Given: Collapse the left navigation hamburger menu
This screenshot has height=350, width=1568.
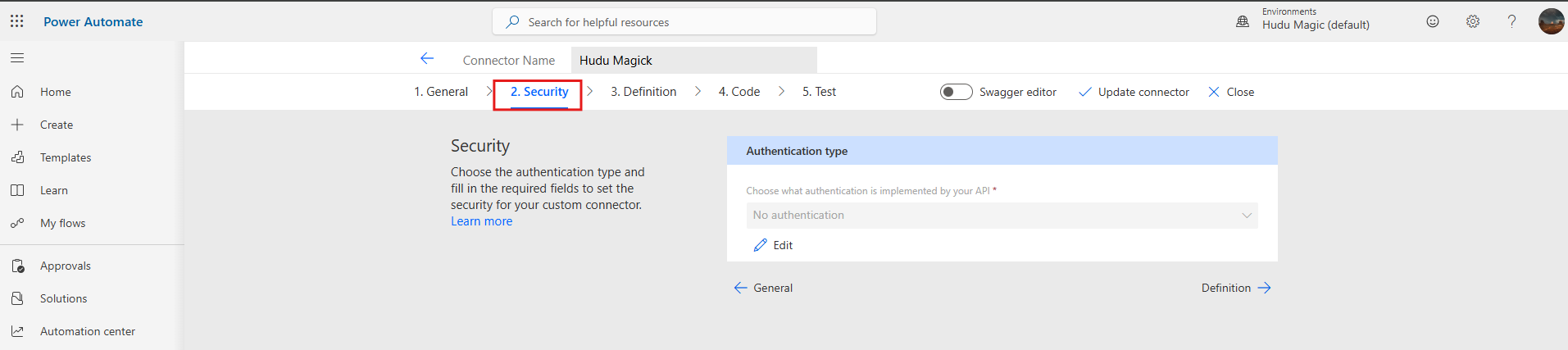Looking at the screenshot, I should coord(17,58).
